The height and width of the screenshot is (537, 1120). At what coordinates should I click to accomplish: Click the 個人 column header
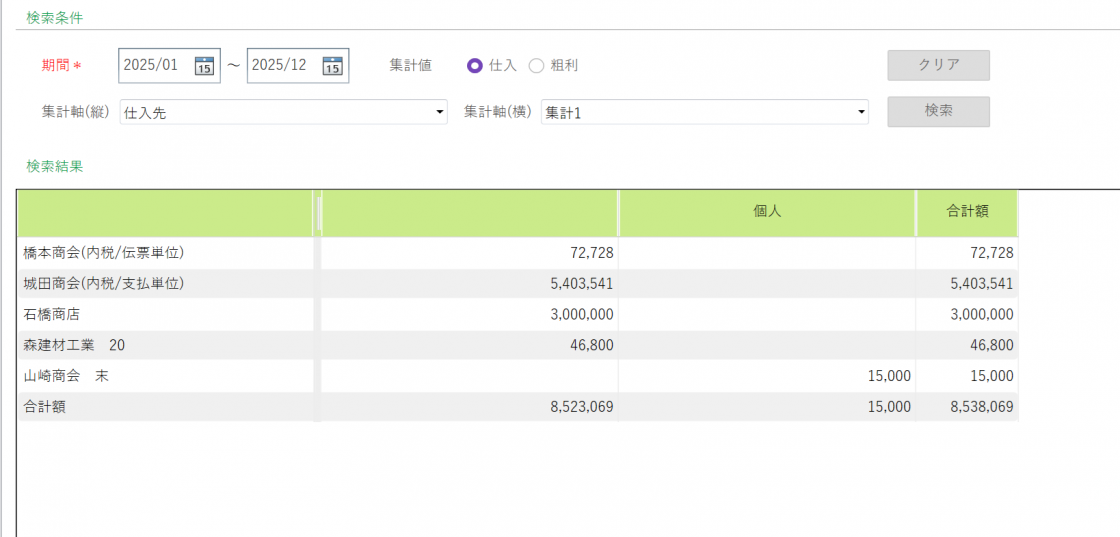tap(767, 212)
